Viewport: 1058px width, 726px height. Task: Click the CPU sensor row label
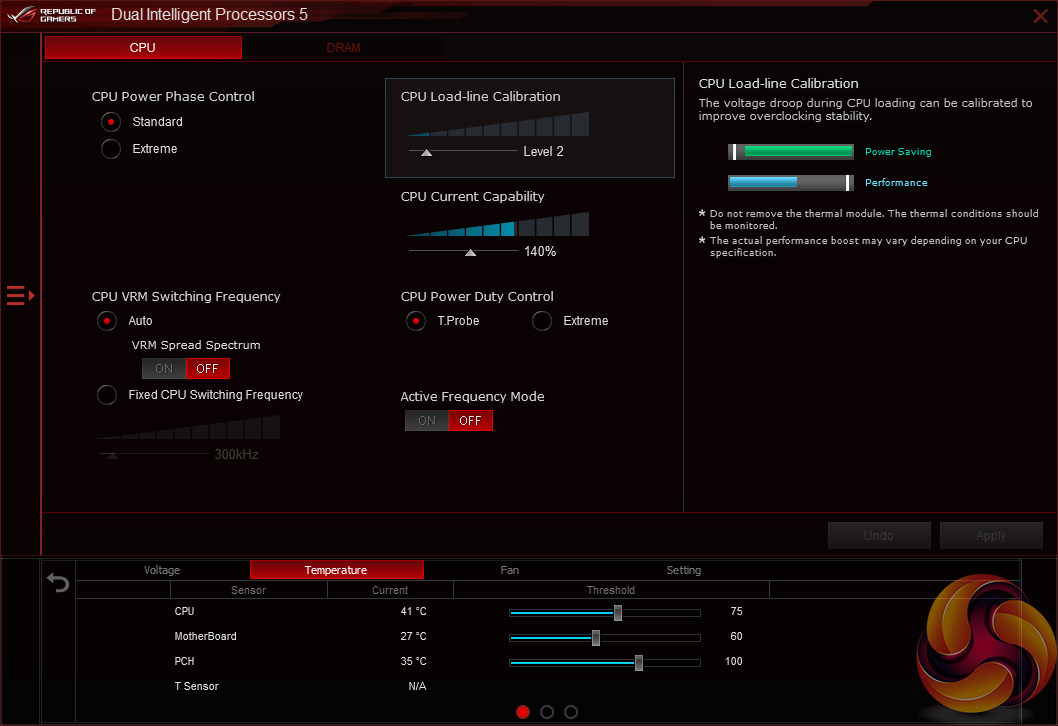tap(184, 611)
